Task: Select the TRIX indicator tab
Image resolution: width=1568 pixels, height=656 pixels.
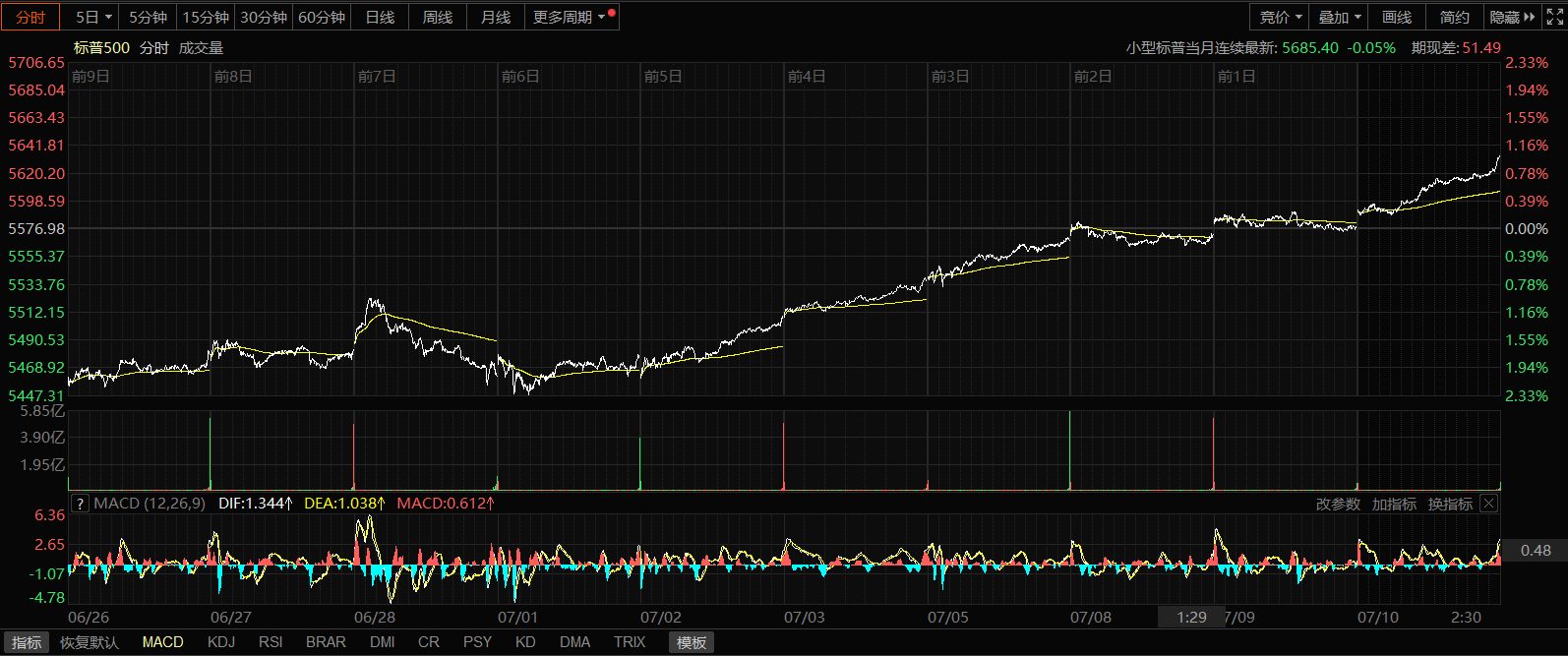Action: (x=630, y=642)
